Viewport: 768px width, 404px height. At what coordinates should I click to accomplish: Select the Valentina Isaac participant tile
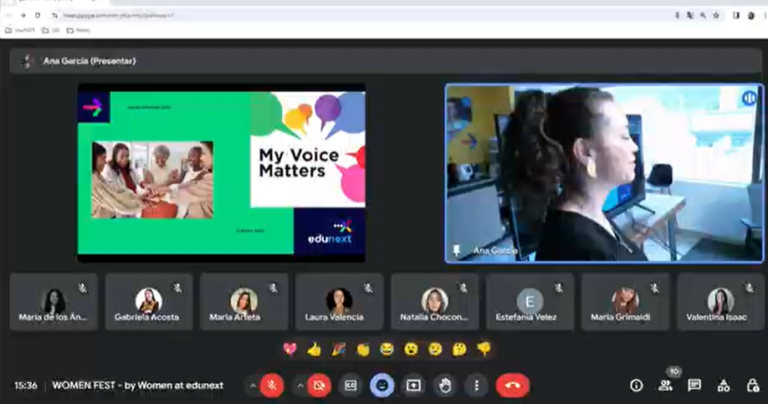coord(720,302)
